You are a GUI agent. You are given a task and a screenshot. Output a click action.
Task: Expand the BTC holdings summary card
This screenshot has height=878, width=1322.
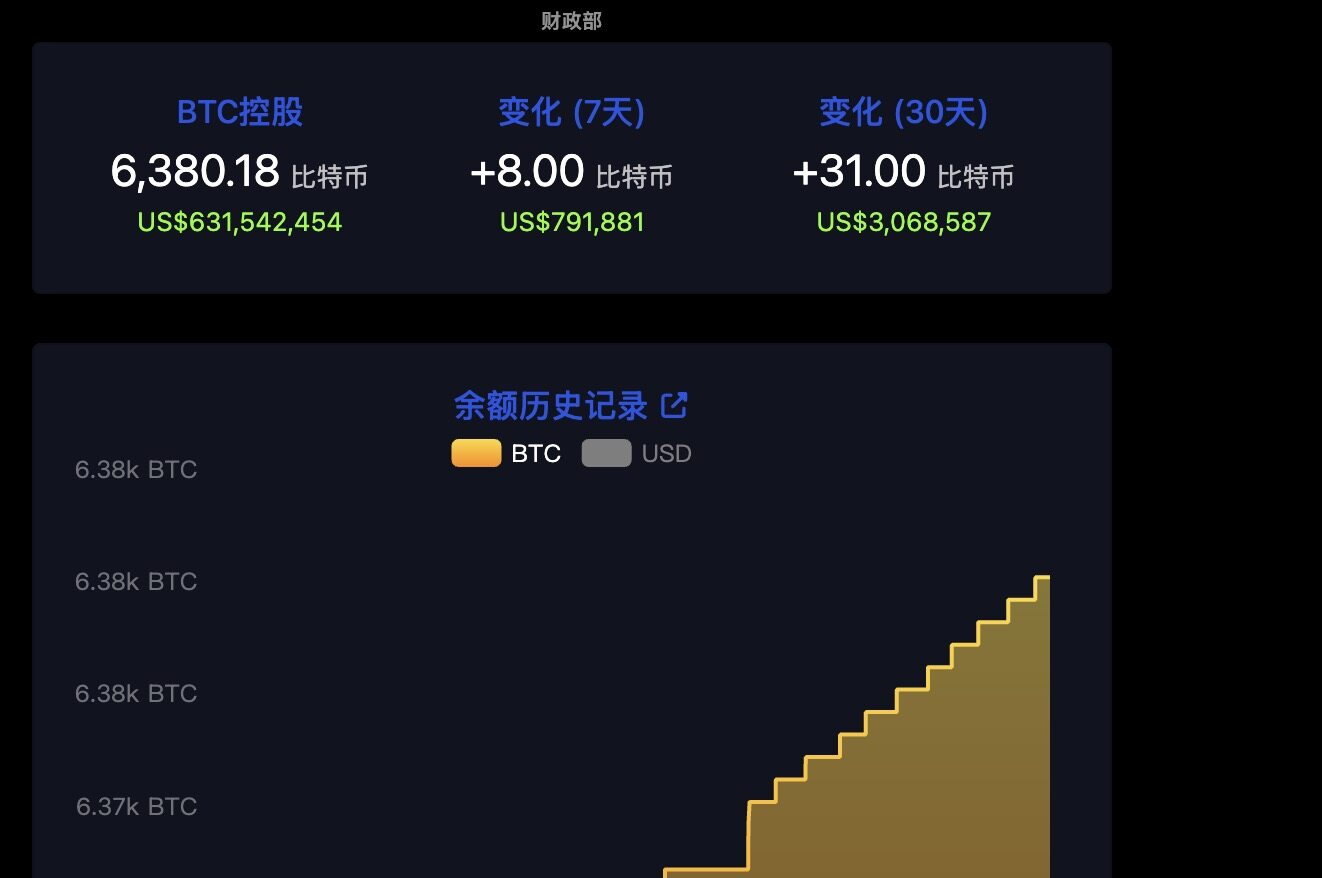tap(571, 167)
